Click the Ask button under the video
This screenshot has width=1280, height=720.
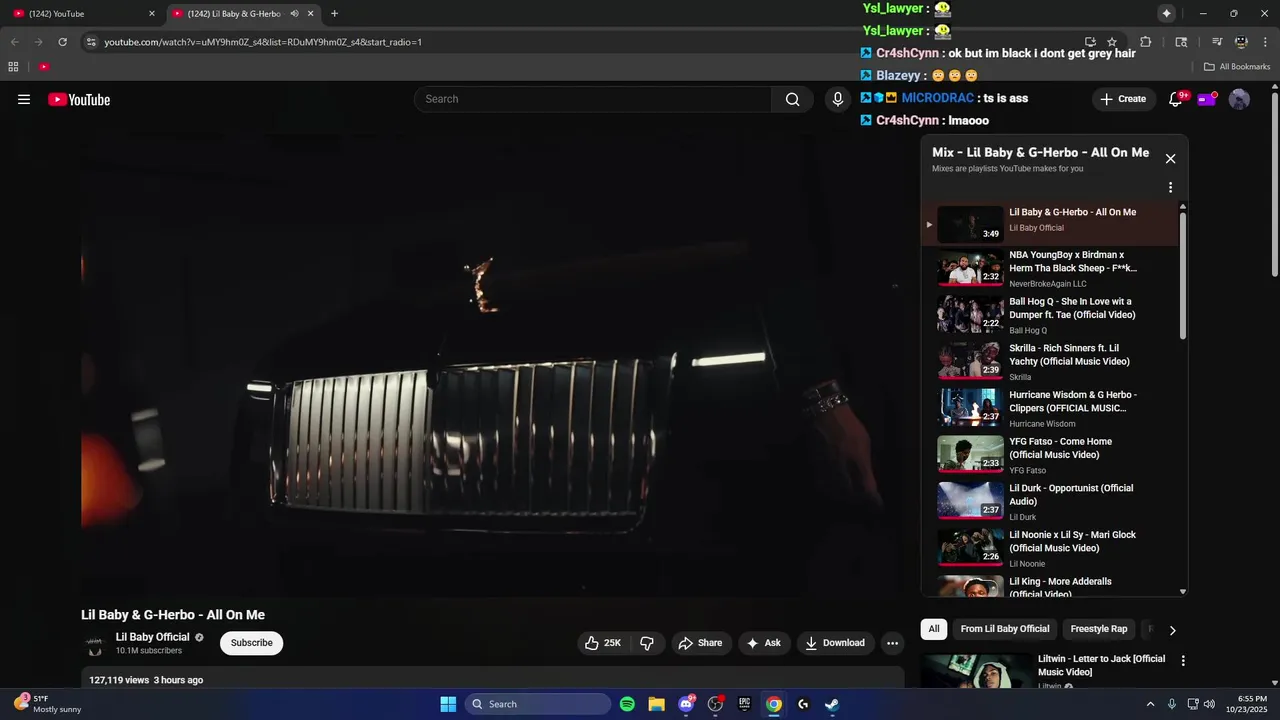[x=763, y=643]
